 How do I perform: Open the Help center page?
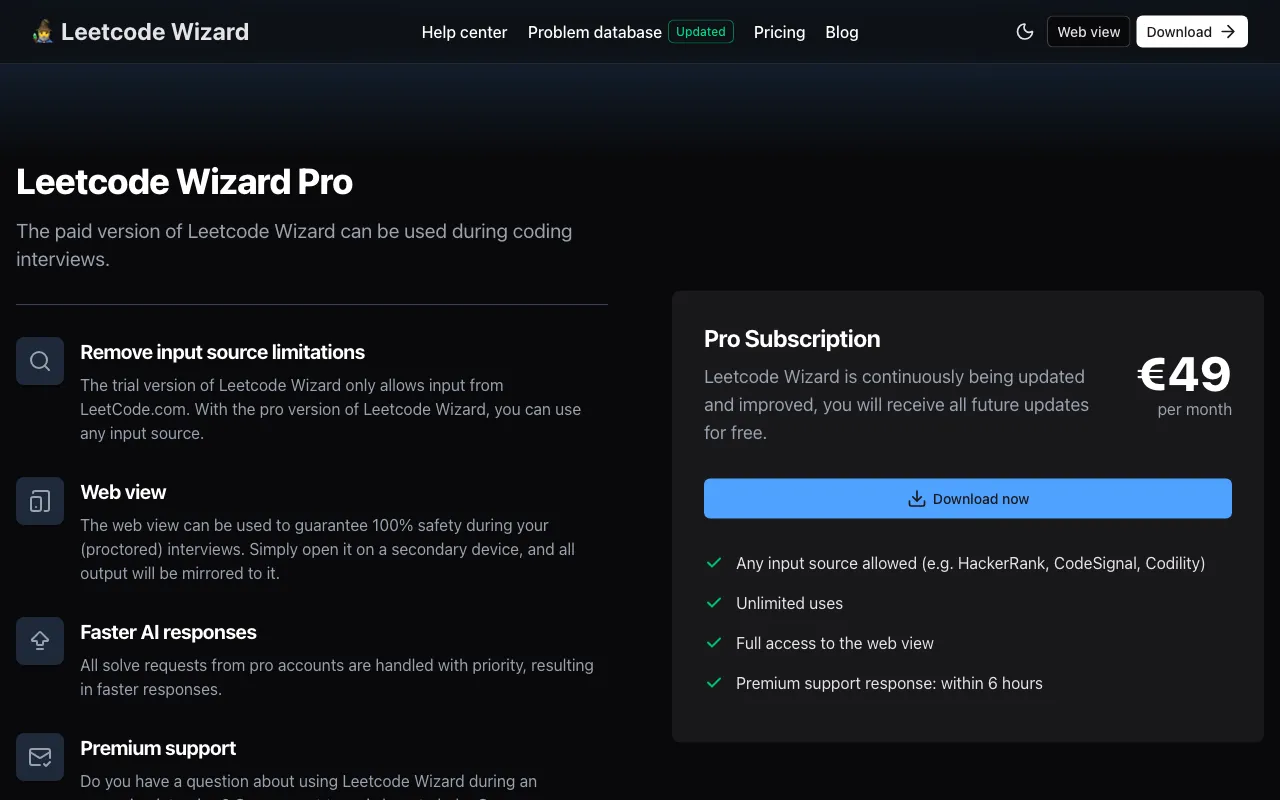[x=464, y=32]
